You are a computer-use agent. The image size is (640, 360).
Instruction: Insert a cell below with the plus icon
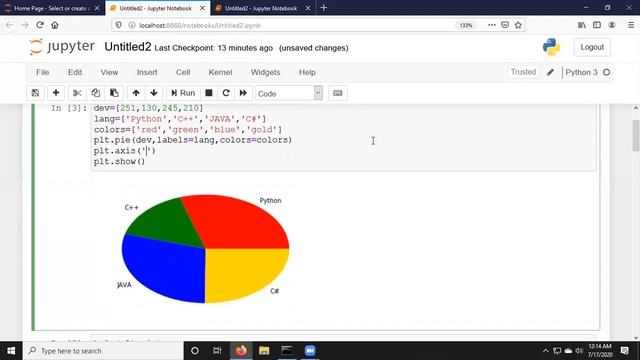pos(56,93)
